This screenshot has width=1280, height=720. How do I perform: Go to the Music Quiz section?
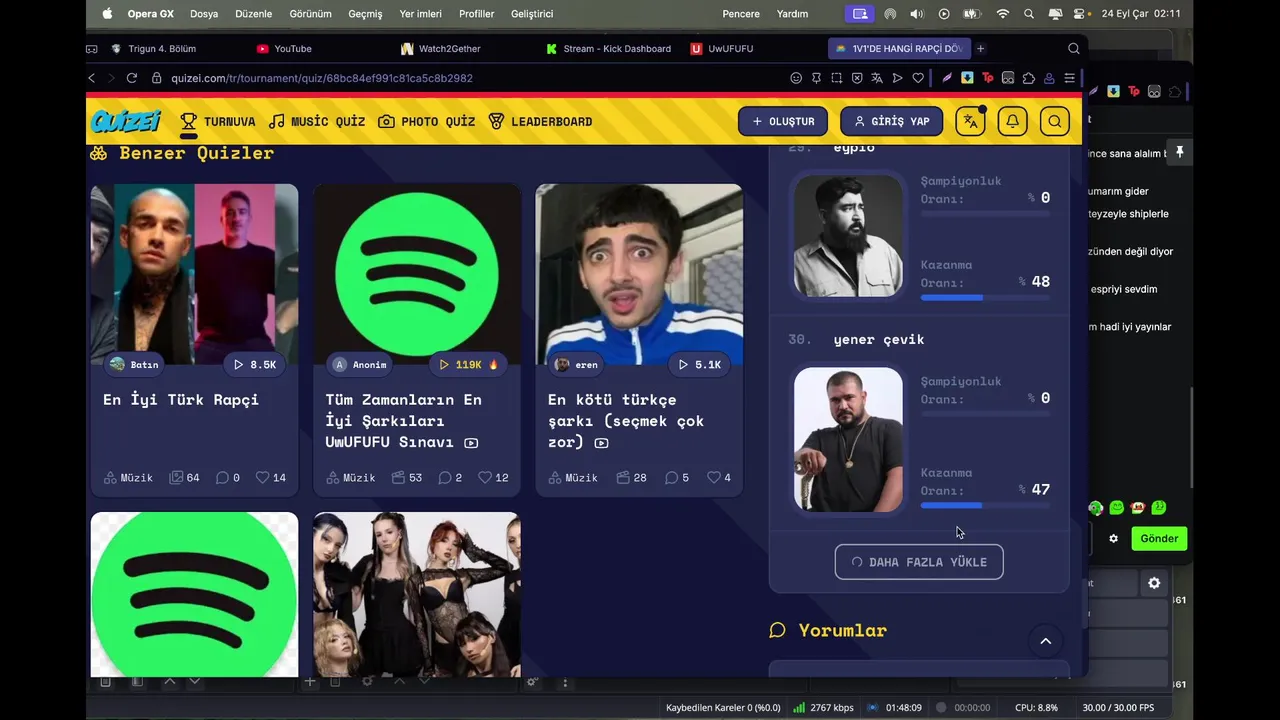point(316,121)
